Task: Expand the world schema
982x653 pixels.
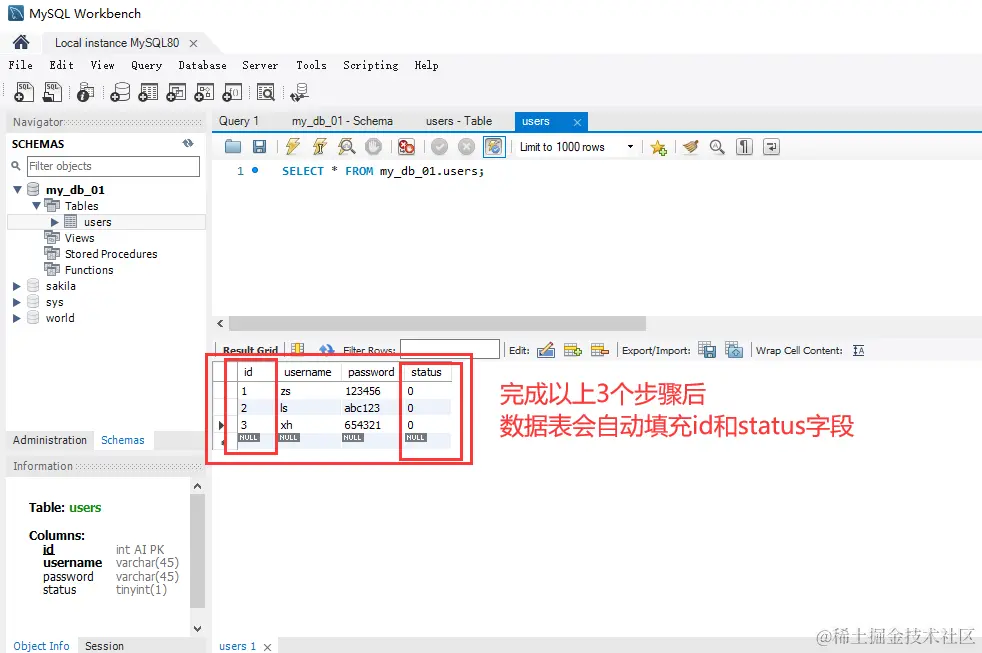Action: coord(17,318)
